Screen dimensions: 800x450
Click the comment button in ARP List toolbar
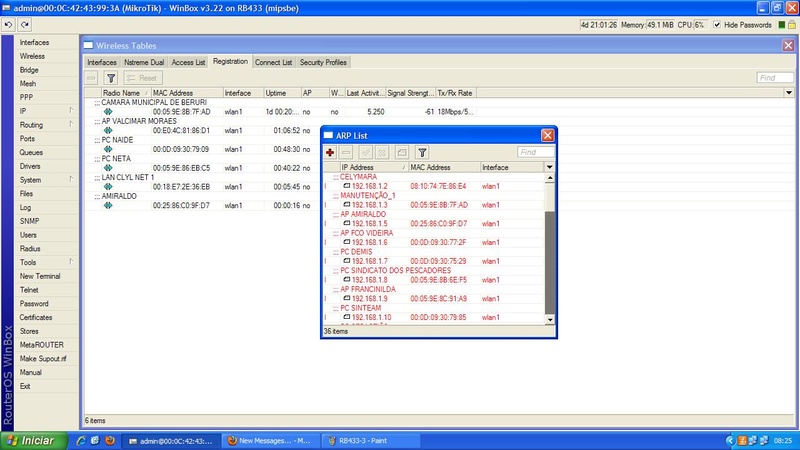coord(402,152)
